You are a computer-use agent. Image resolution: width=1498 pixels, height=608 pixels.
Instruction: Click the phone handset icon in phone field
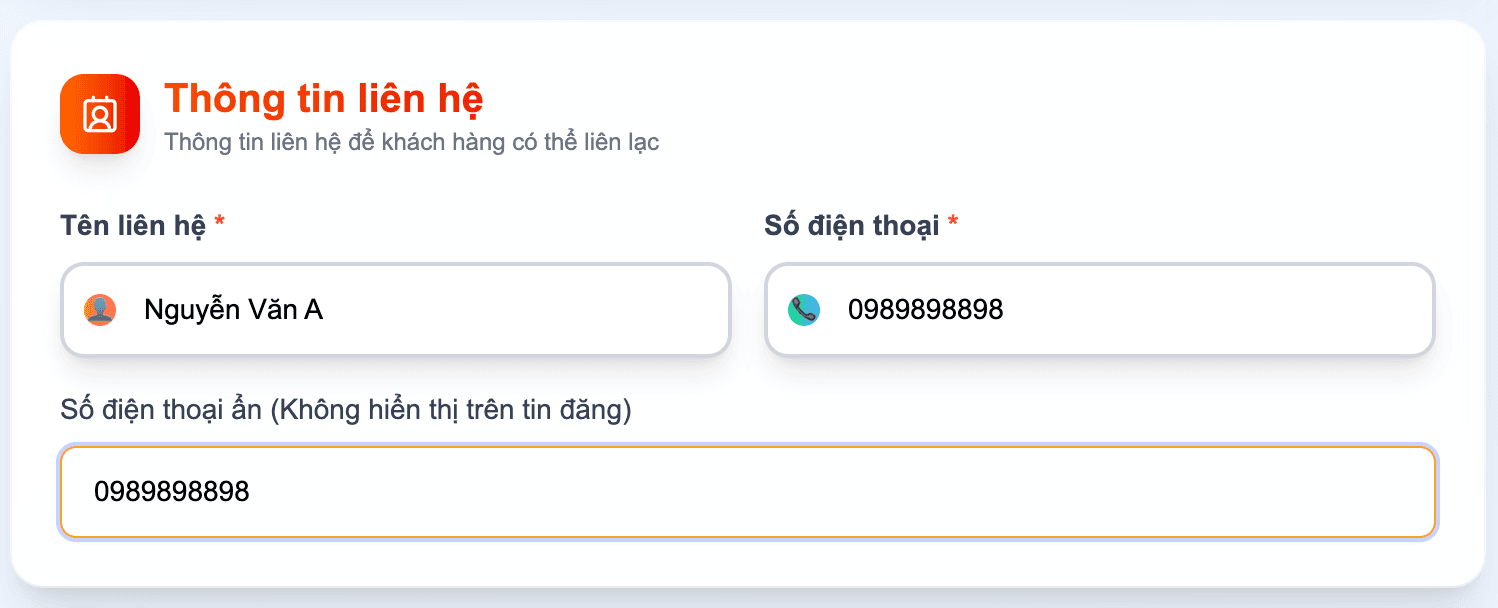[x=803, y=310]
